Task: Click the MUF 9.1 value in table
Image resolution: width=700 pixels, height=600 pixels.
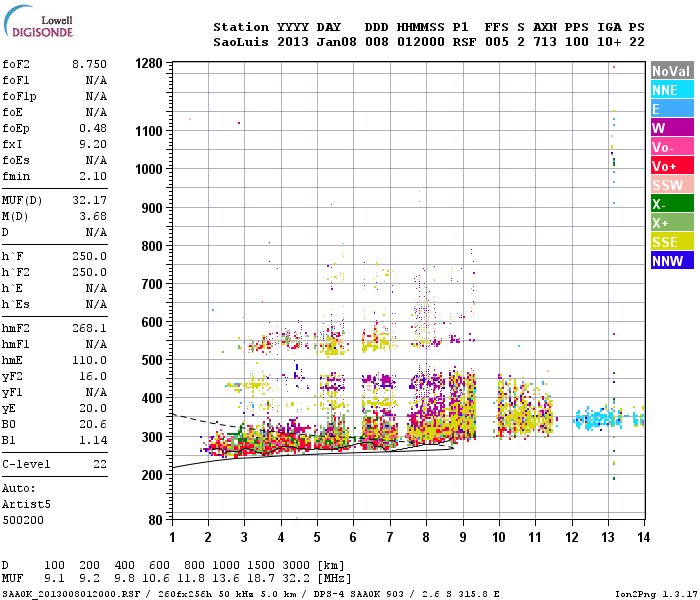Action: pos(54,579)
